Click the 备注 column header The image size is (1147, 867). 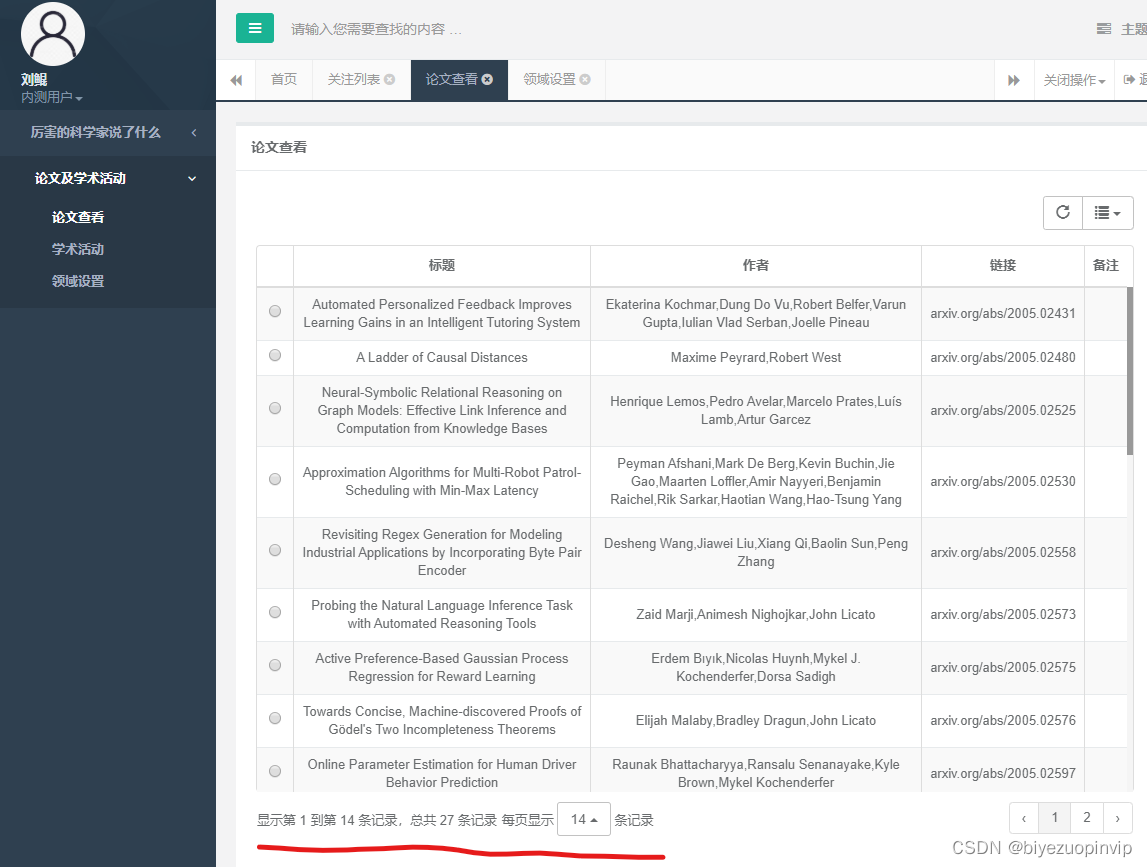(1106, 266)
